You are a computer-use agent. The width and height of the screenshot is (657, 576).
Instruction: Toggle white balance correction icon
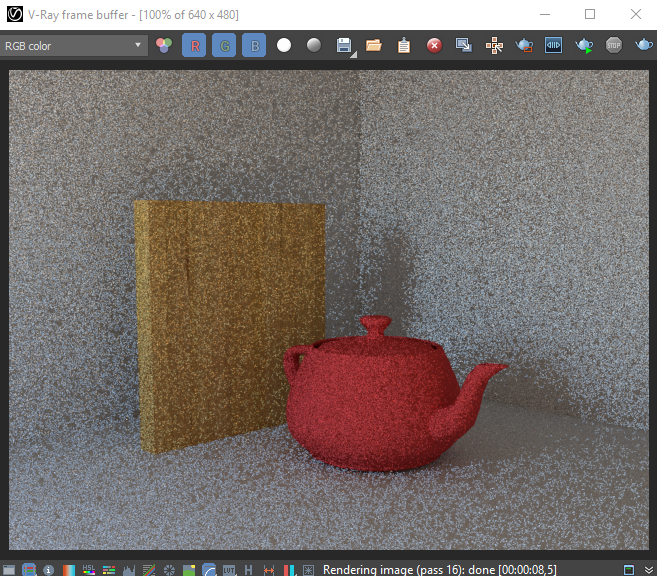coord(69,570)
